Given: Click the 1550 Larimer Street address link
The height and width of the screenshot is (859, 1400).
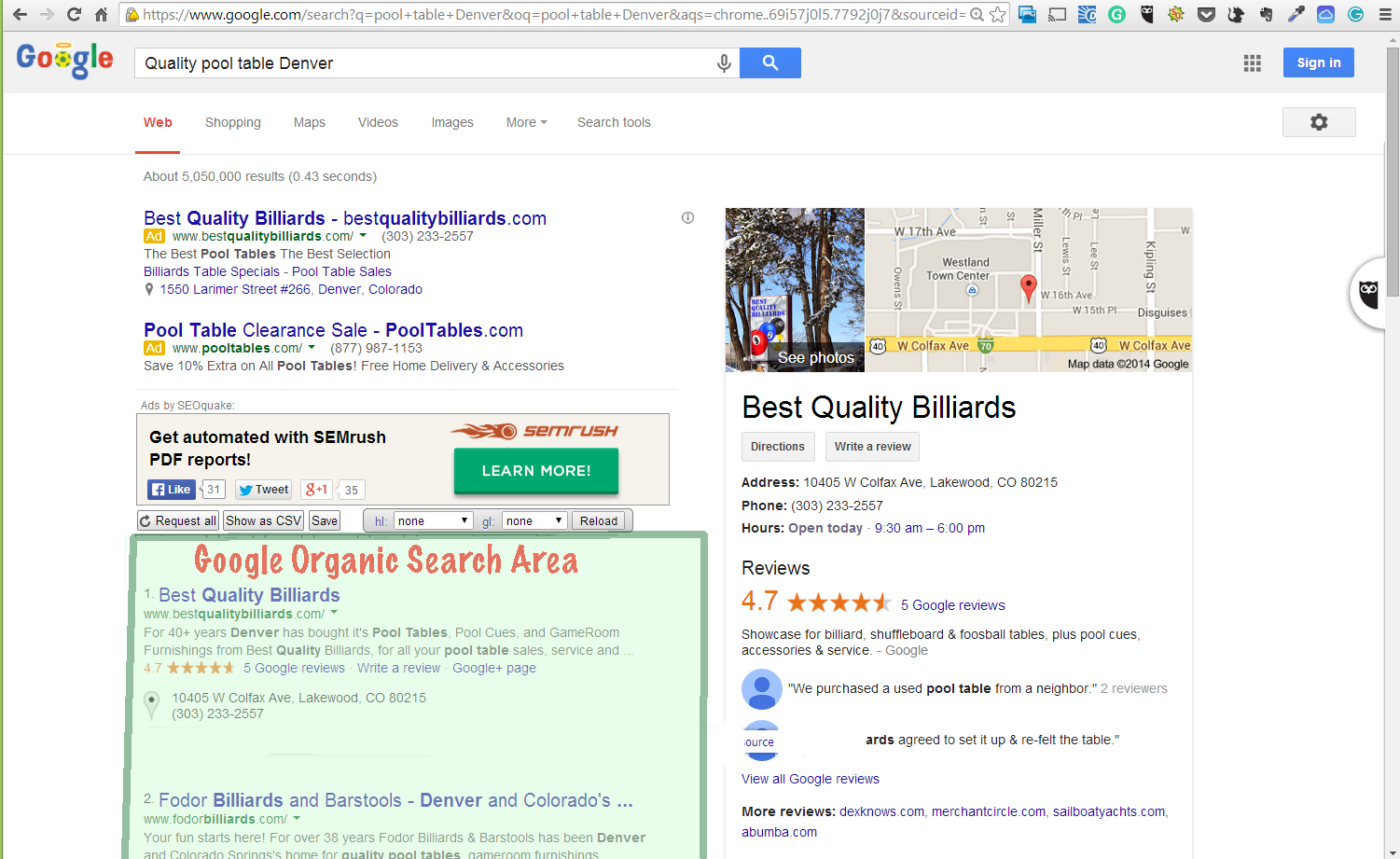Looking at the screenshot, I should (291, 289).
